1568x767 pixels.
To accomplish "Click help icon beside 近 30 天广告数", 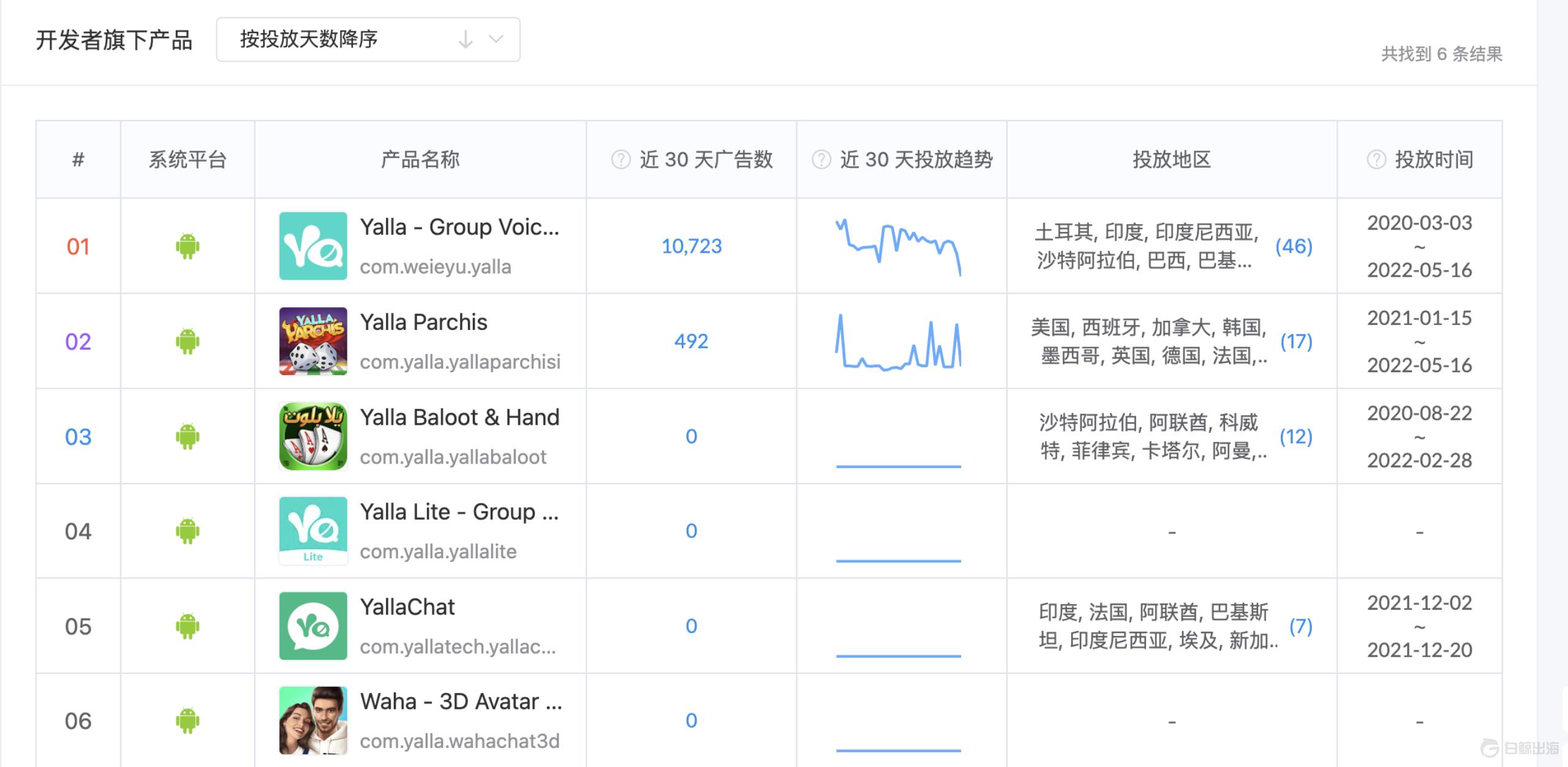I will 620,160.
